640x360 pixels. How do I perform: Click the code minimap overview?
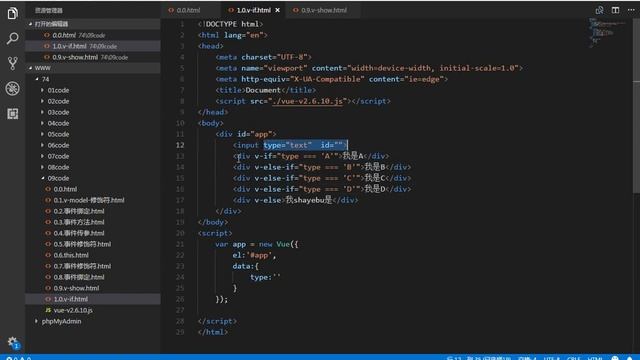coord(606,33)
